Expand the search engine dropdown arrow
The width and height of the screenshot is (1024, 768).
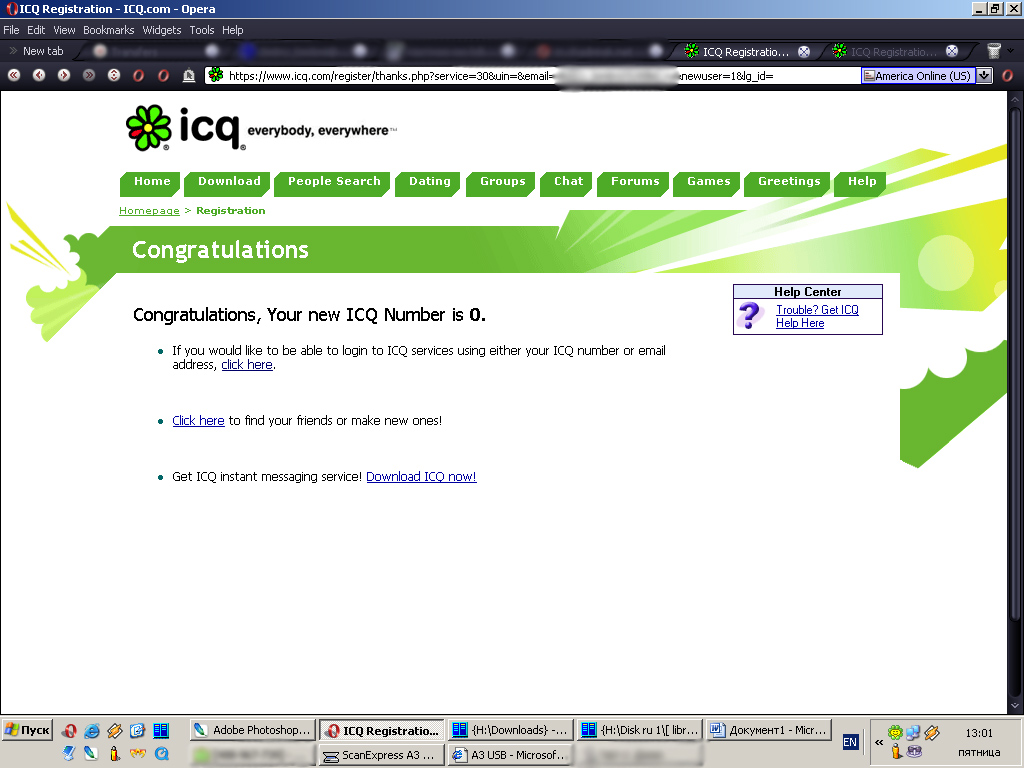pyautogui.click(x=984, y=76)
